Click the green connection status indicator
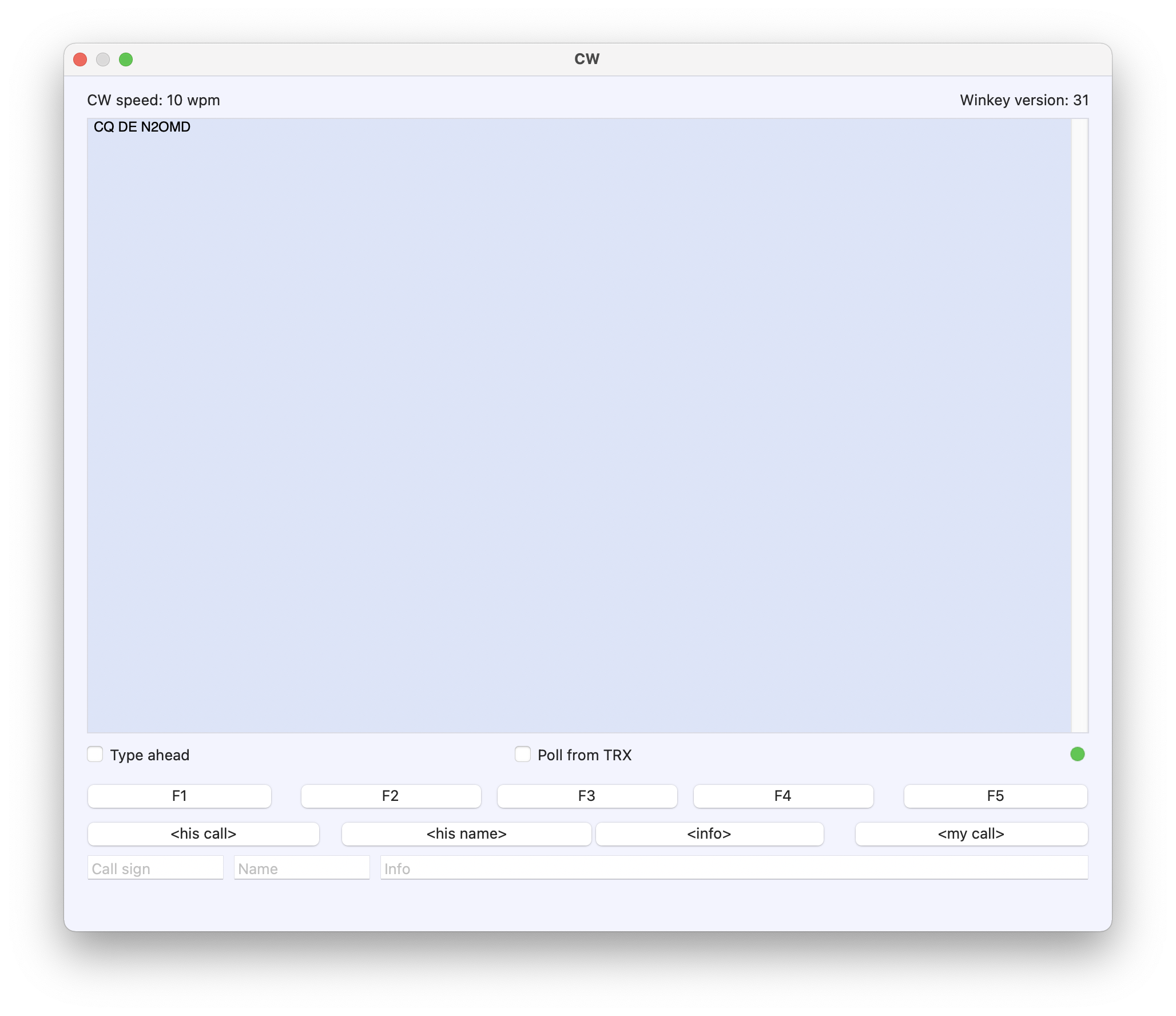 tap(1077, 754)
